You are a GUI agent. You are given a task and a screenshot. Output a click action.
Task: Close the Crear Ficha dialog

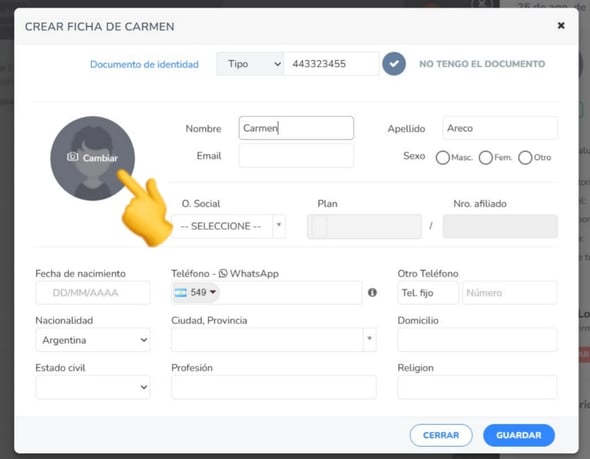pyautogui.click(x=561, y=26)
